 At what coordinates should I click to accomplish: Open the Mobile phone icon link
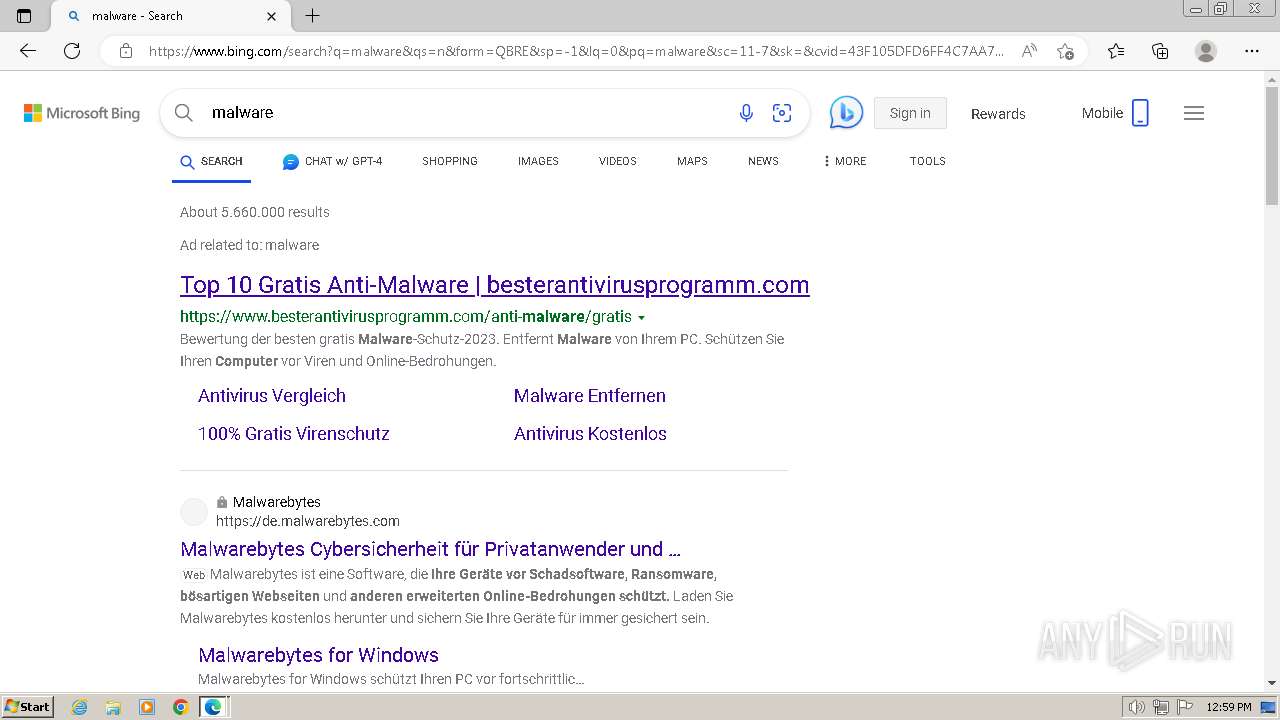click(x=1140, y=113)
